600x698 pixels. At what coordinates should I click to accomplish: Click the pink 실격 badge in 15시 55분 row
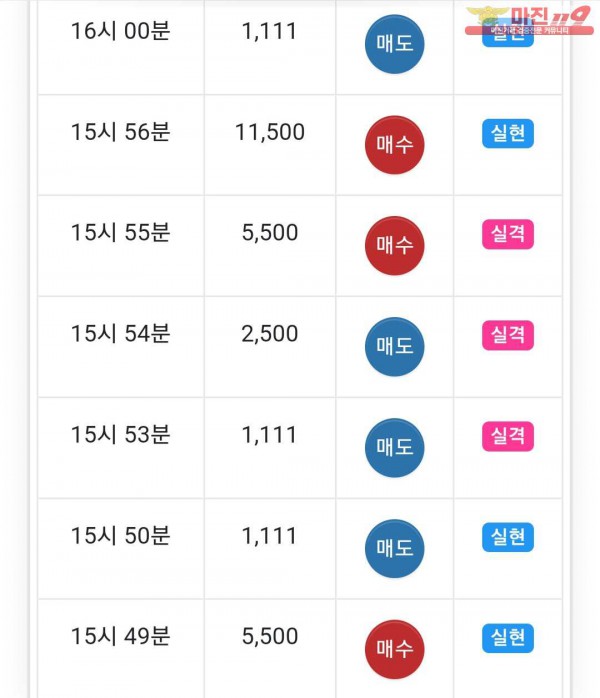pos(508,235)
